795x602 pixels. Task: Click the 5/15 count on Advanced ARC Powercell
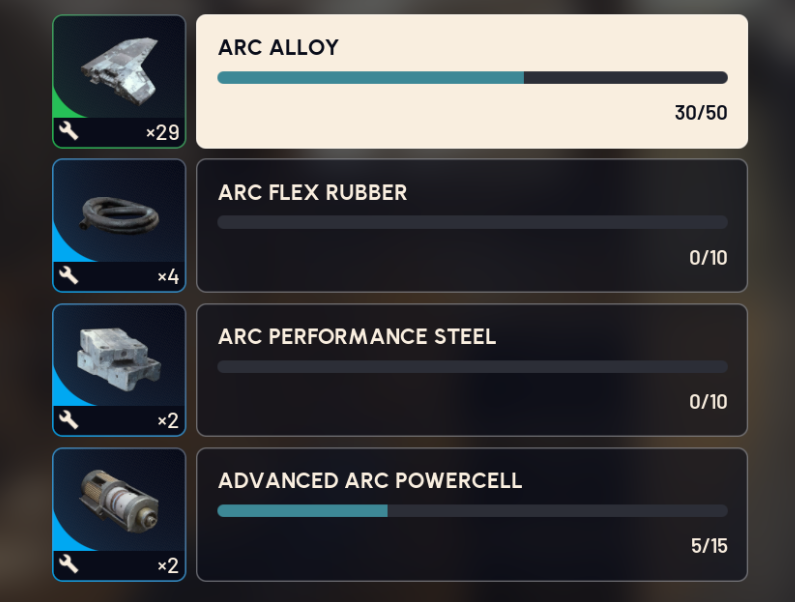click(708, 546)
